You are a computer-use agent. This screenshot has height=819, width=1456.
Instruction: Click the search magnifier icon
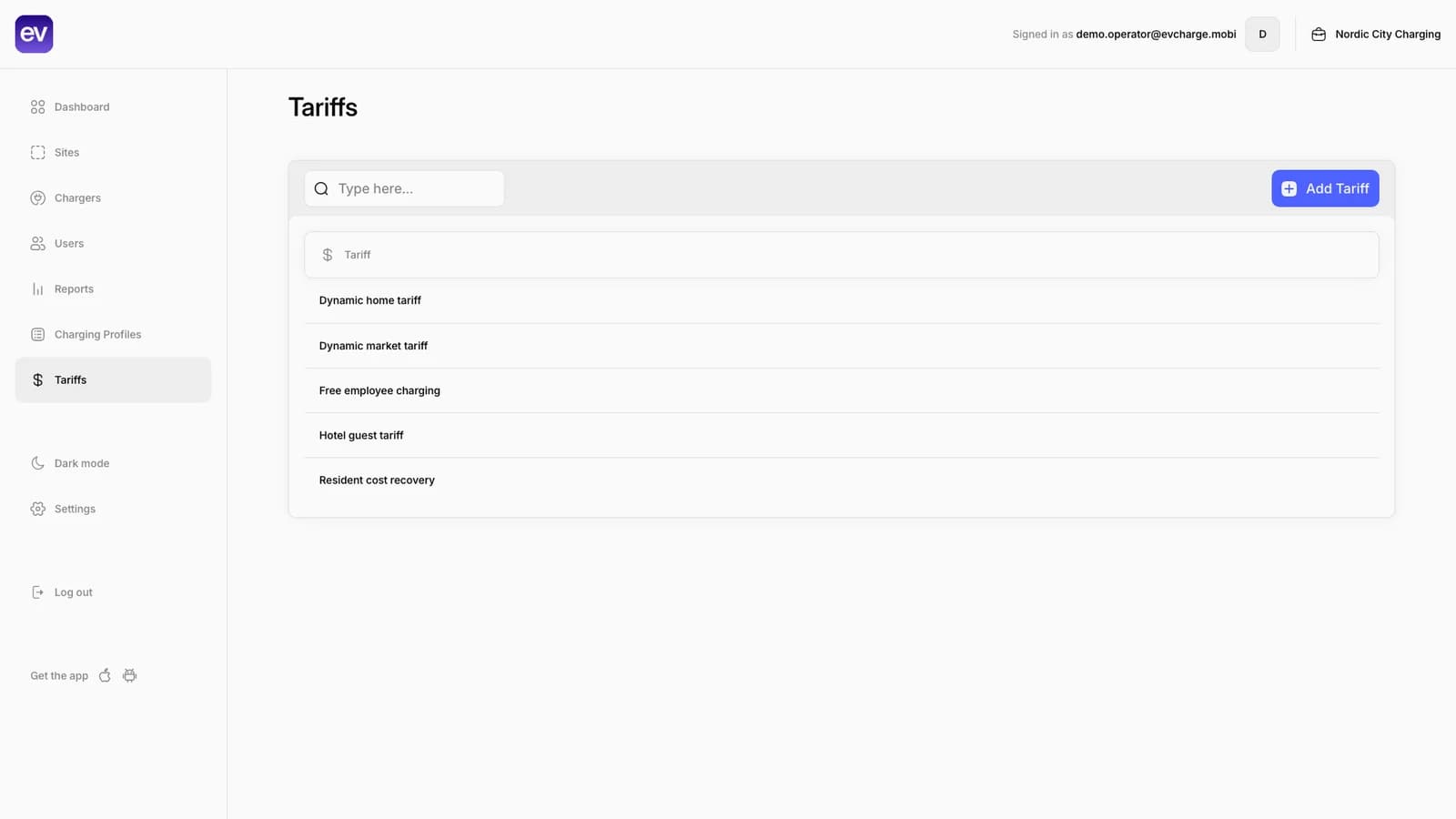pos(321,188)
